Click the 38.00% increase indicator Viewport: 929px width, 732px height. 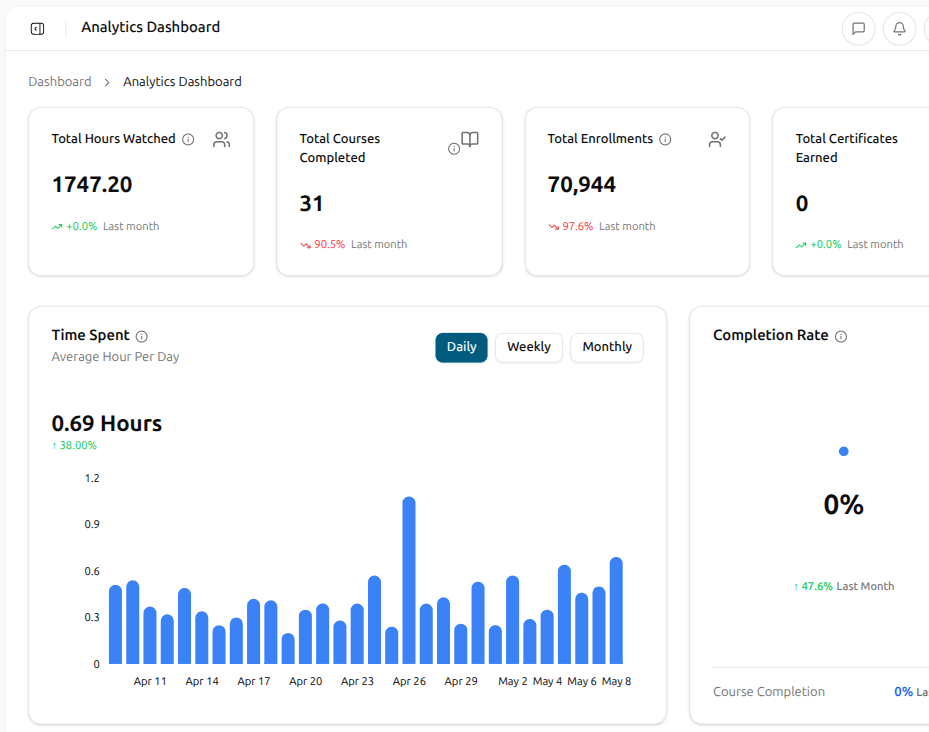(x=74, y=445)
